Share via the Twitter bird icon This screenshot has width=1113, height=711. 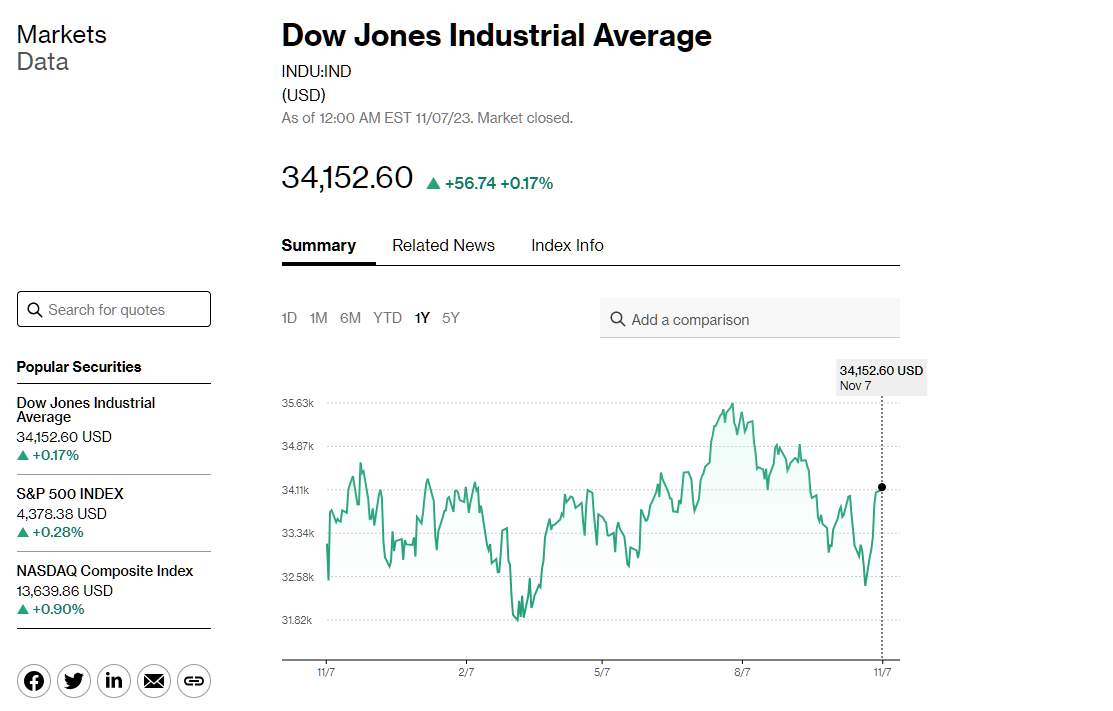[x=74, y=681]
